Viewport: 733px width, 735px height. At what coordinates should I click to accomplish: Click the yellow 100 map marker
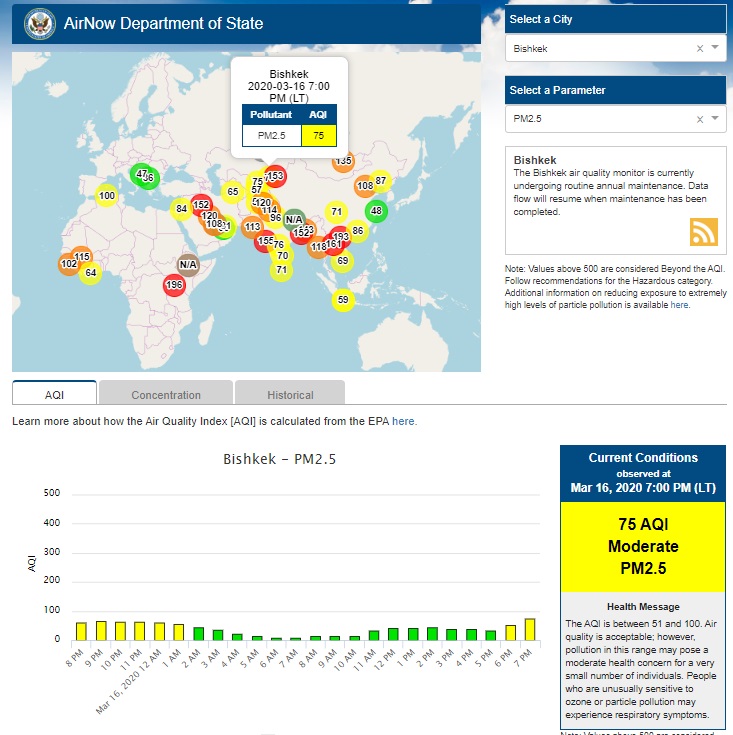[107, 196]
